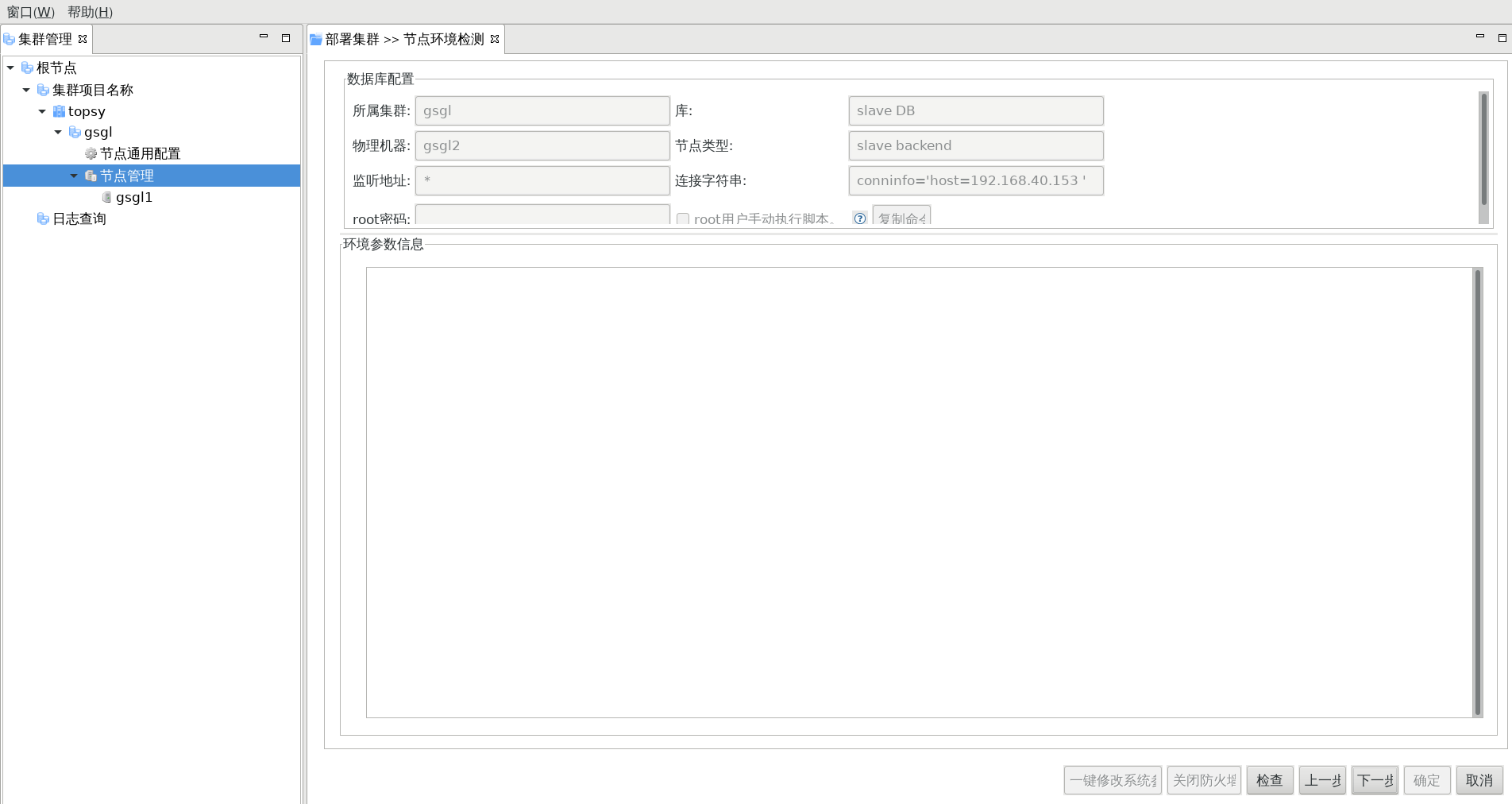Enable root用户手动执行脚本 checkbox
Screen dimensions: 1512x804
tap(682, 218)
